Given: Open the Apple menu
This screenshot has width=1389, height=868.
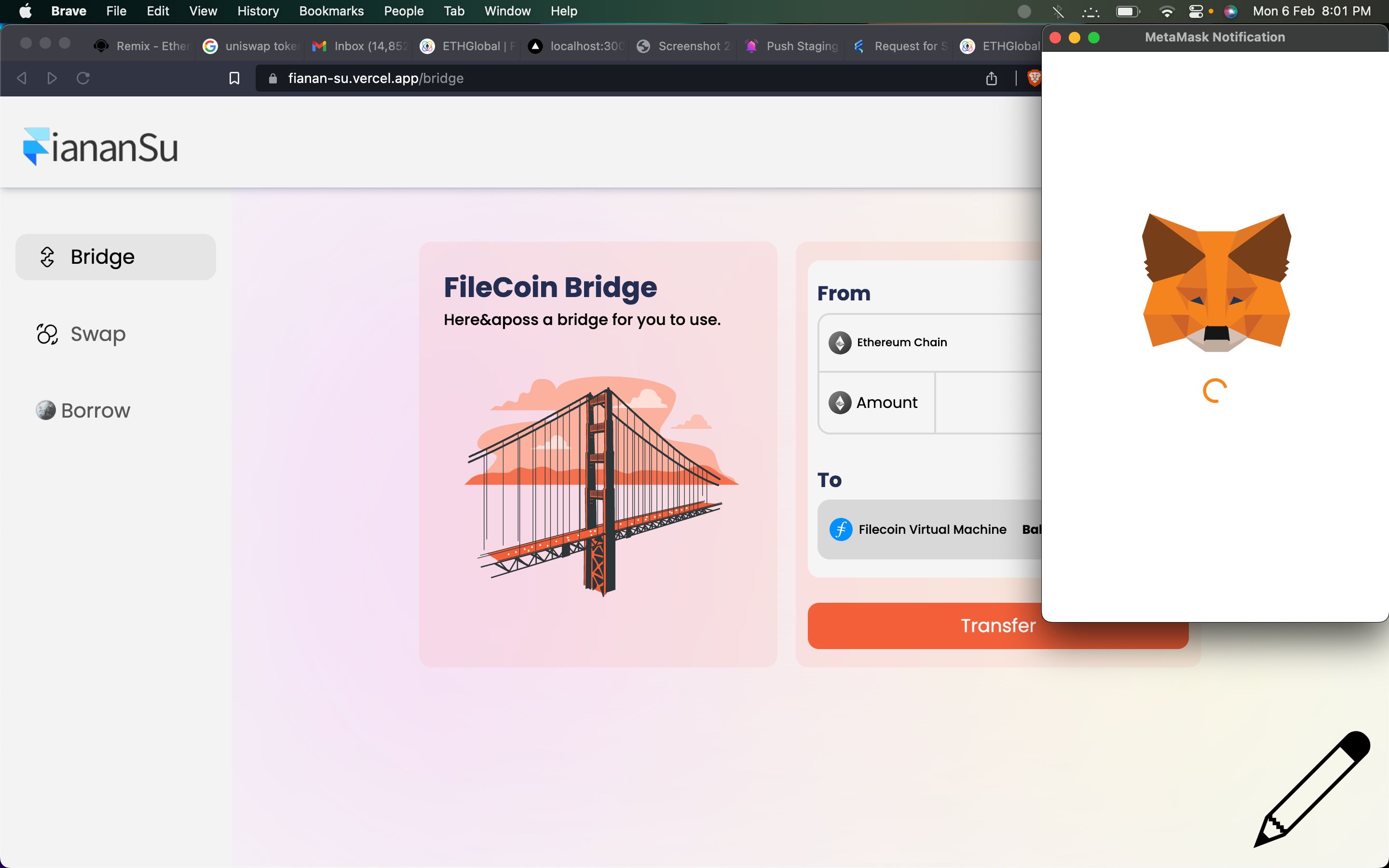Looking at the screenshot, I should pos(25,11).
